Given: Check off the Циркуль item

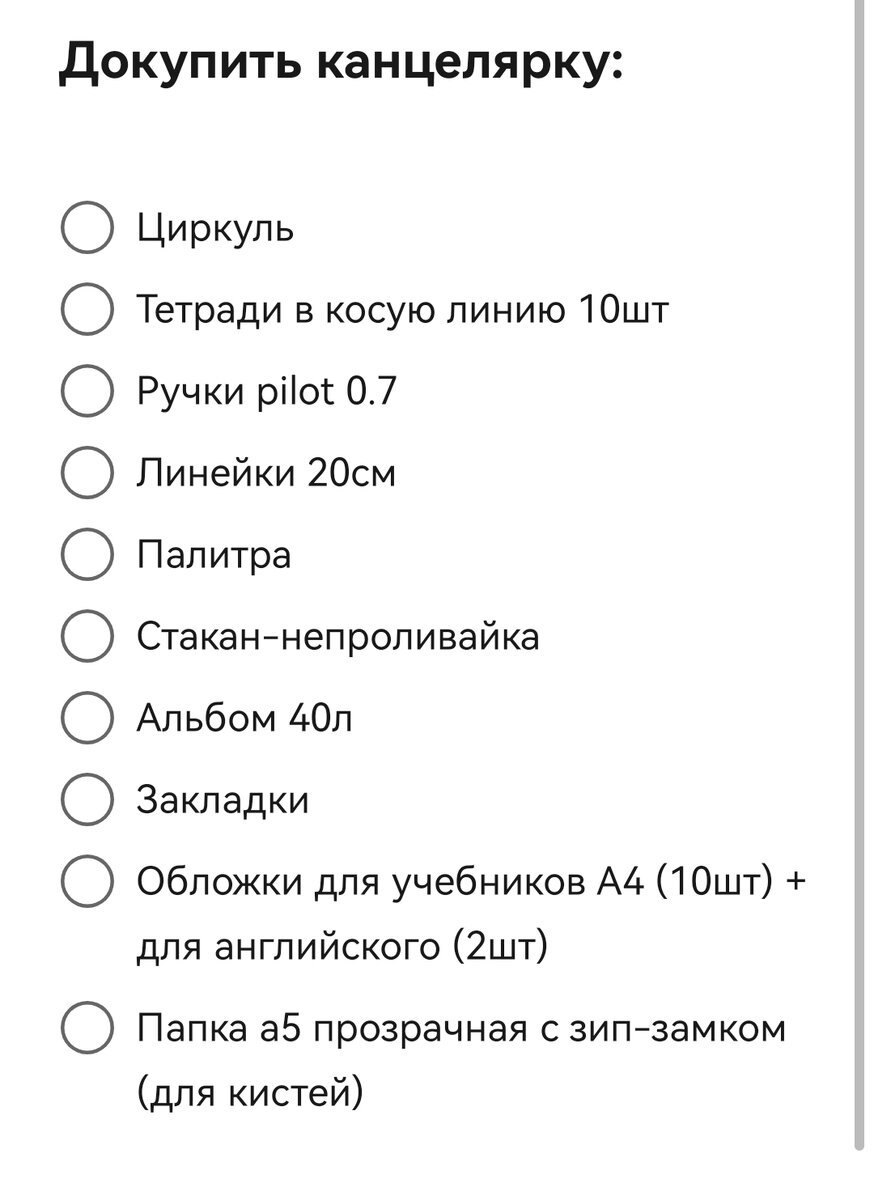Looking at the screenshot, I should pos(87,229).
